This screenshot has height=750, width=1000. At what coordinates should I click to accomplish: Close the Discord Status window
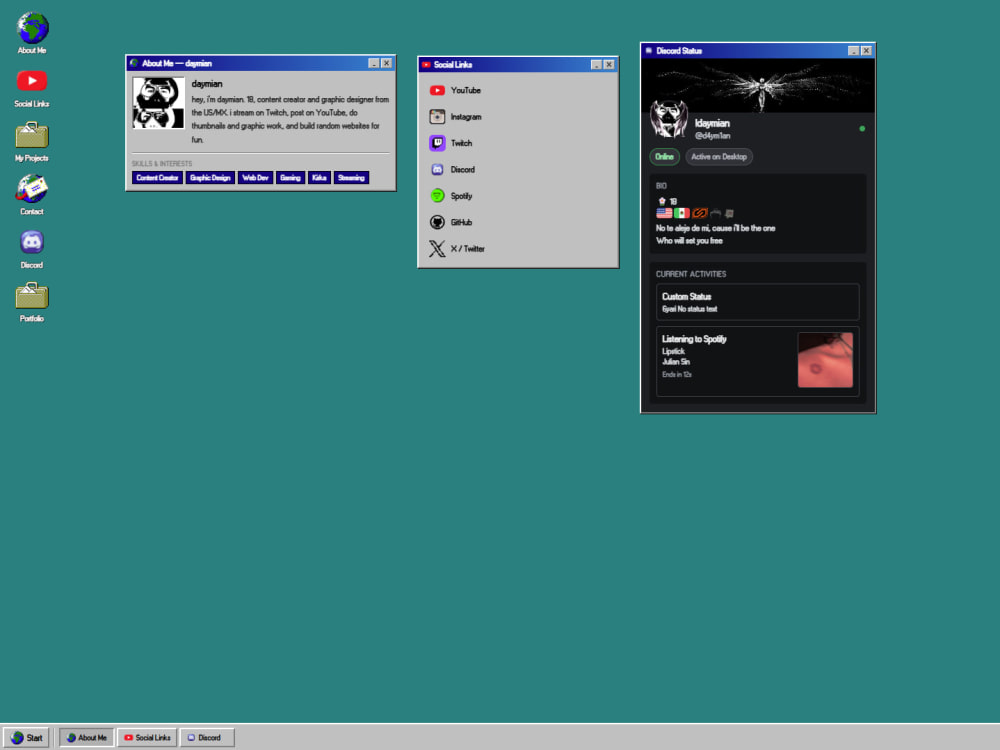tap(866, 50)
